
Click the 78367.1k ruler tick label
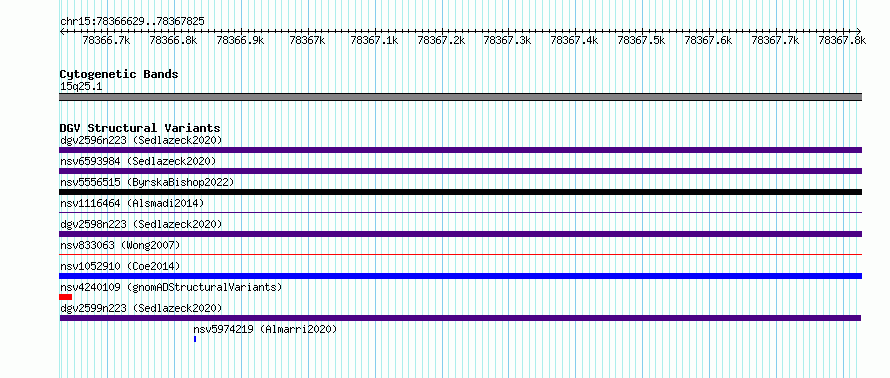[x=374, y=40]
